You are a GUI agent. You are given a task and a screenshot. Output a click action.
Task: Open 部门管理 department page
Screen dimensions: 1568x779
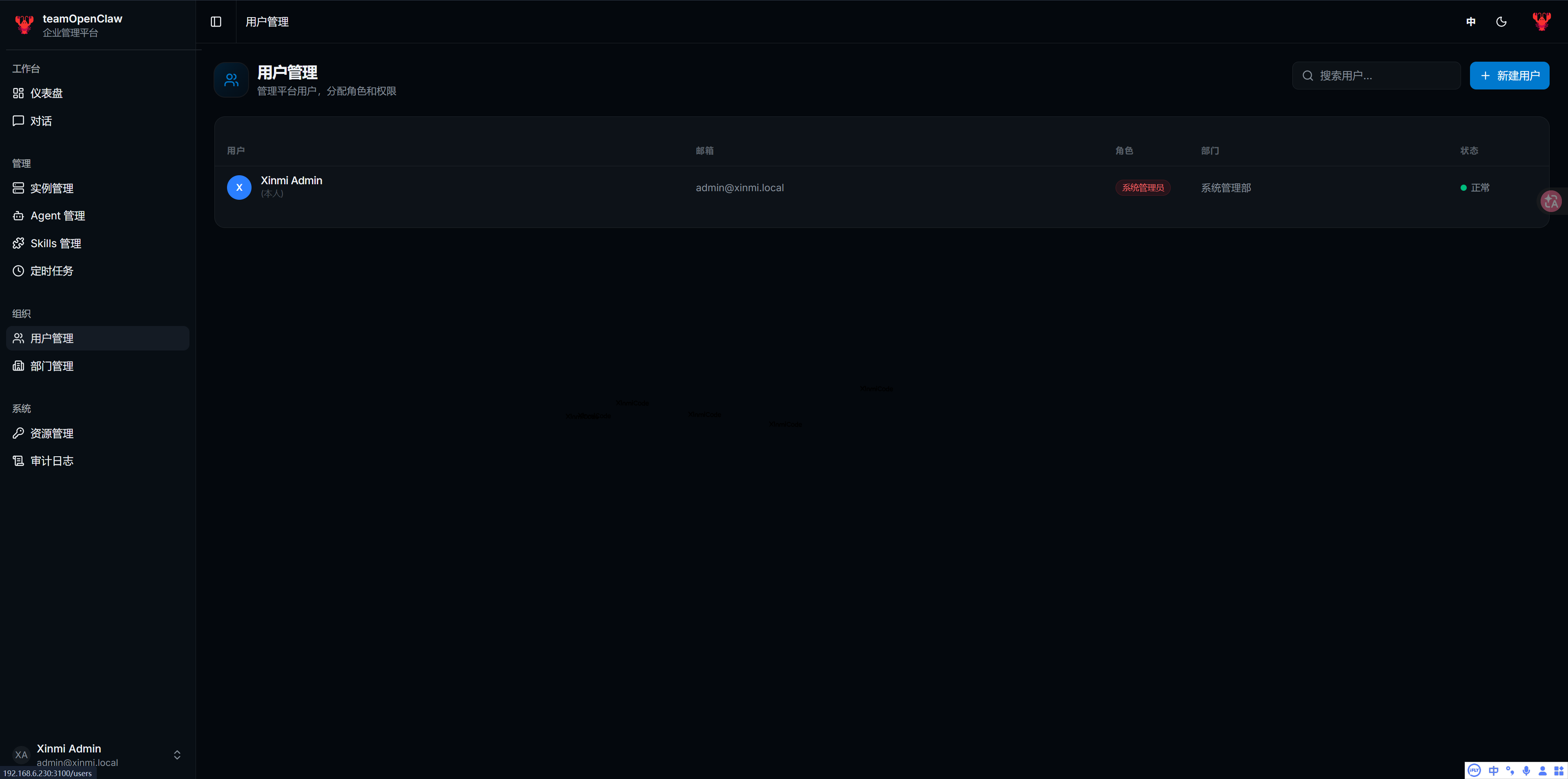tap(52, 366)
